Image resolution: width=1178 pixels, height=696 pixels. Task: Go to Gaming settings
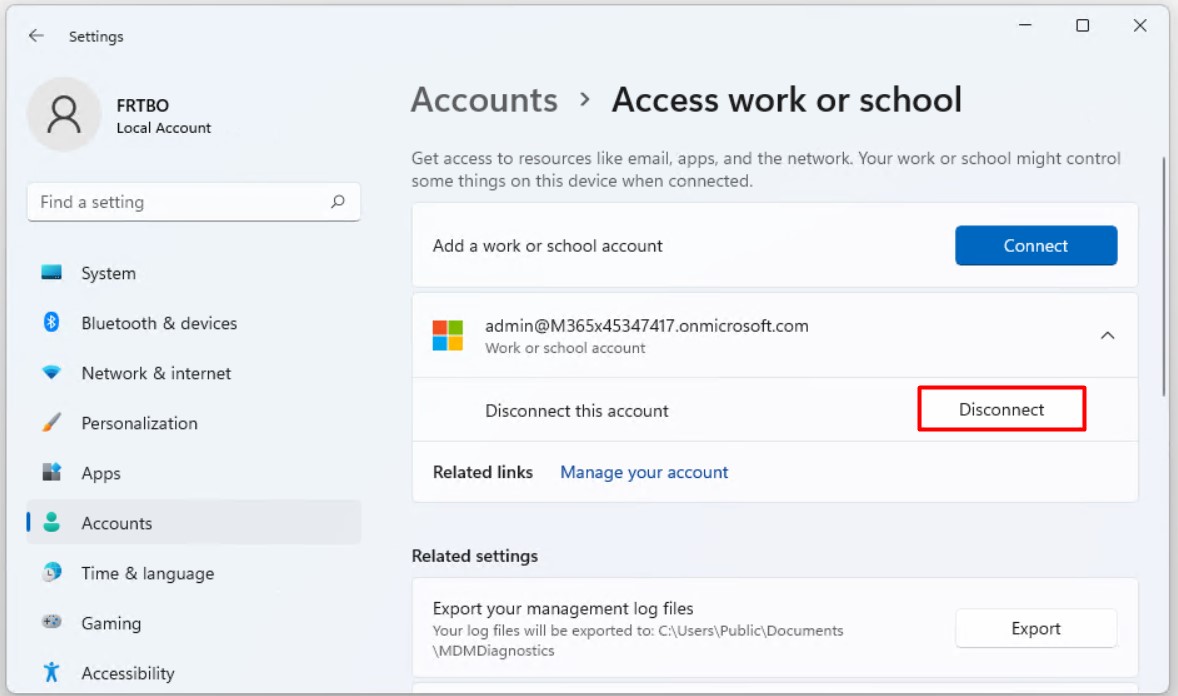(194, 623)
